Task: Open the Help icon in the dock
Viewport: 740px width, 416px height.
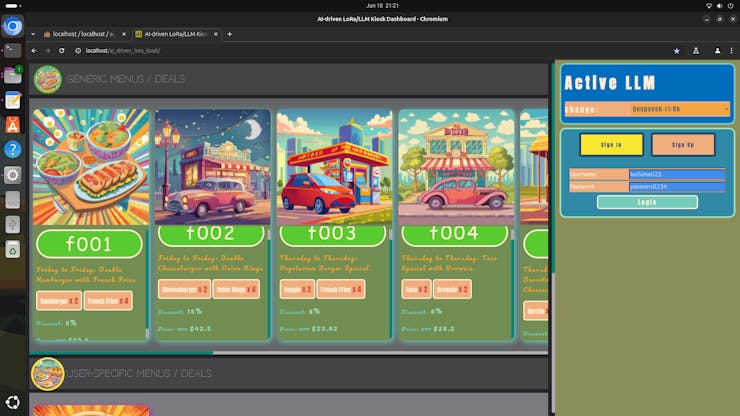Action: pyautogui.click(x=13, y=149)
